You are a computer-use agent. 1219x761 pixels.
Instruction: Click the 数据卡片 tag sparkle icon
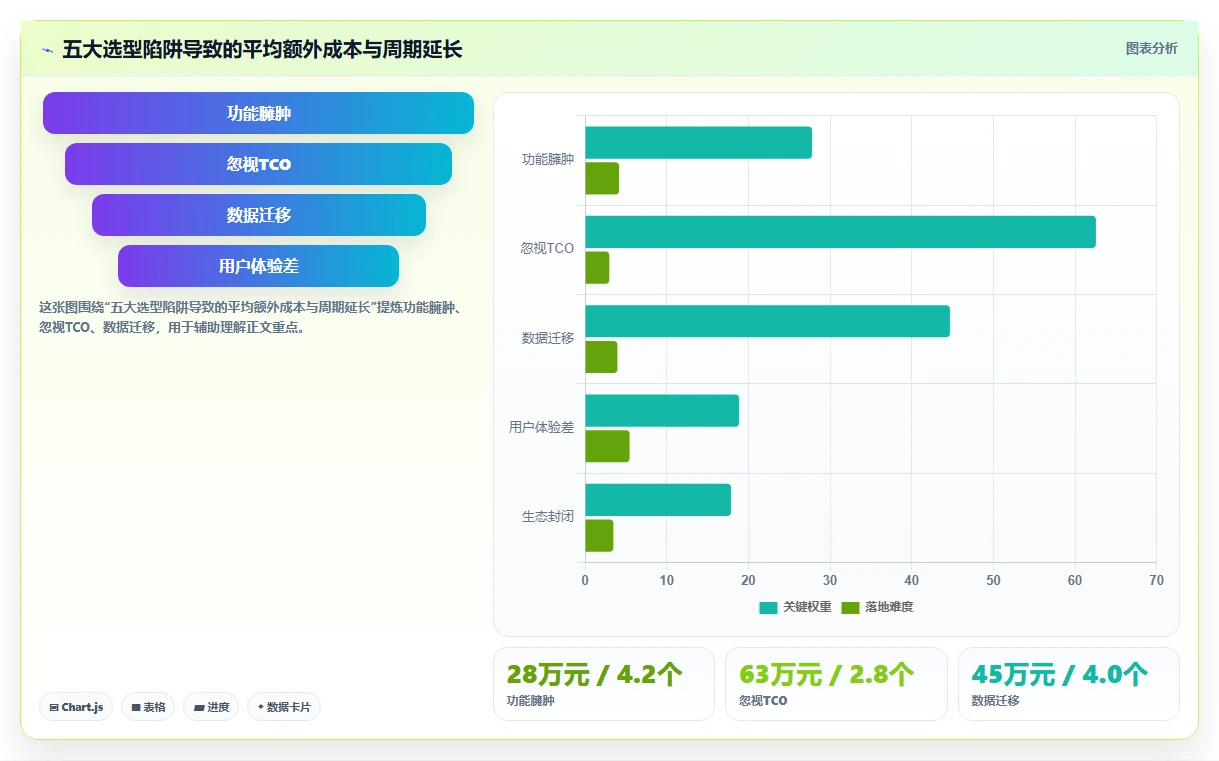tap(261, 707)
